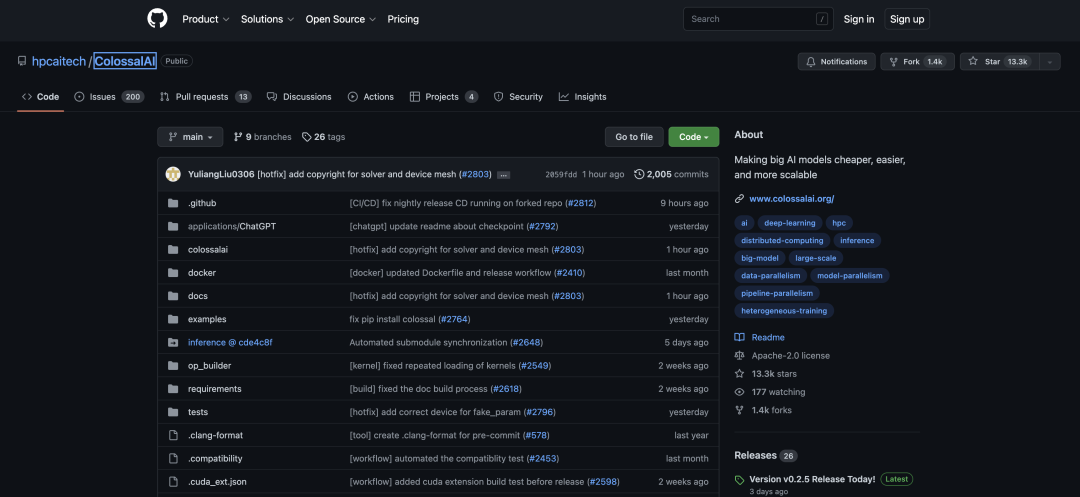Viewport: 1080px width, 497px height.
Task: Open the requirements folder
Action: click(214, 389)
